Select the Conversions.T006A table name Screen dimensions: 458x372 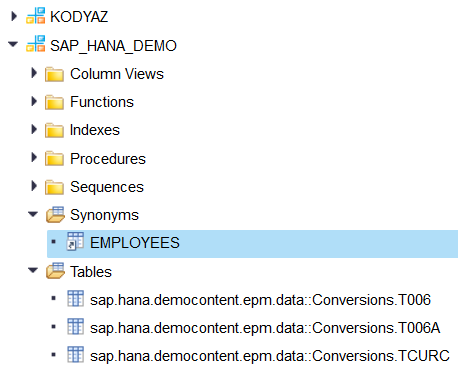[265, 328]
